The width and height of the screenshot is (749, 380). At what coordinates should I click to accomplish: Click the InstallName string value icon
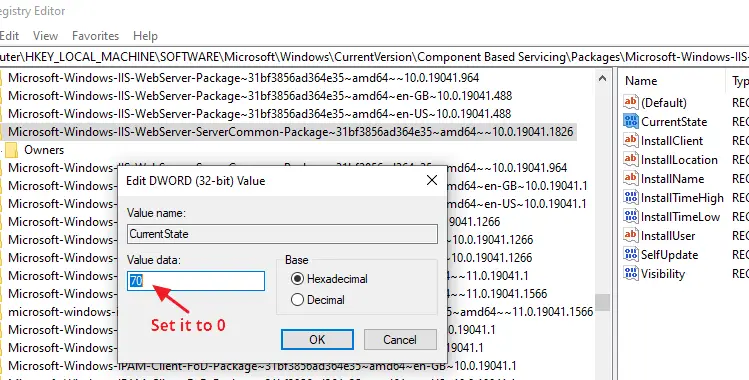pyautogui.click(x=631, y=179)
